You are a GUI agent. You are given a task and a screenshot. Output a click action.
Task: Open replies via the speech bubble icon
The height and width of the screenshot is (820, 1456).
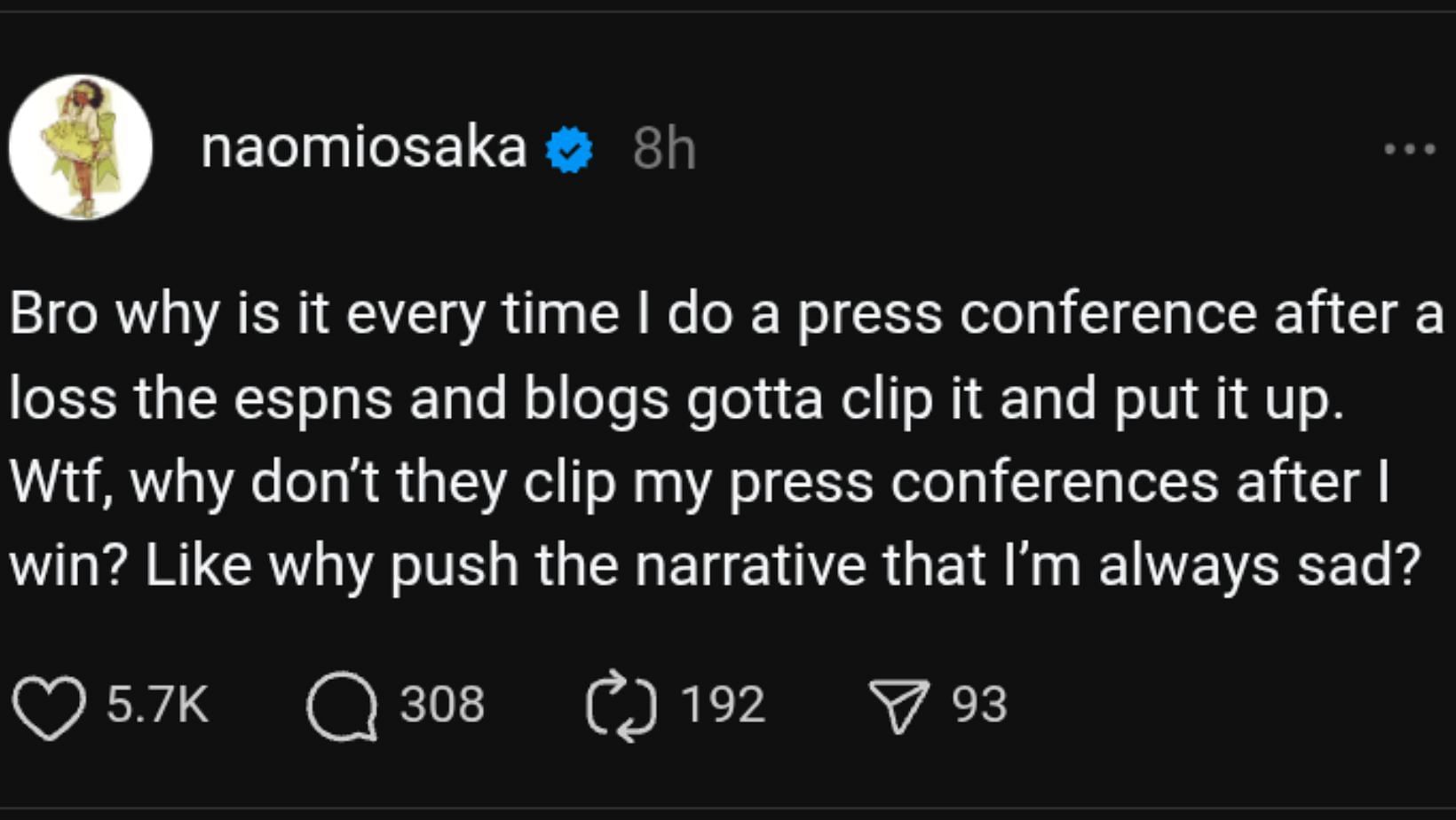[x=342, y=706]
